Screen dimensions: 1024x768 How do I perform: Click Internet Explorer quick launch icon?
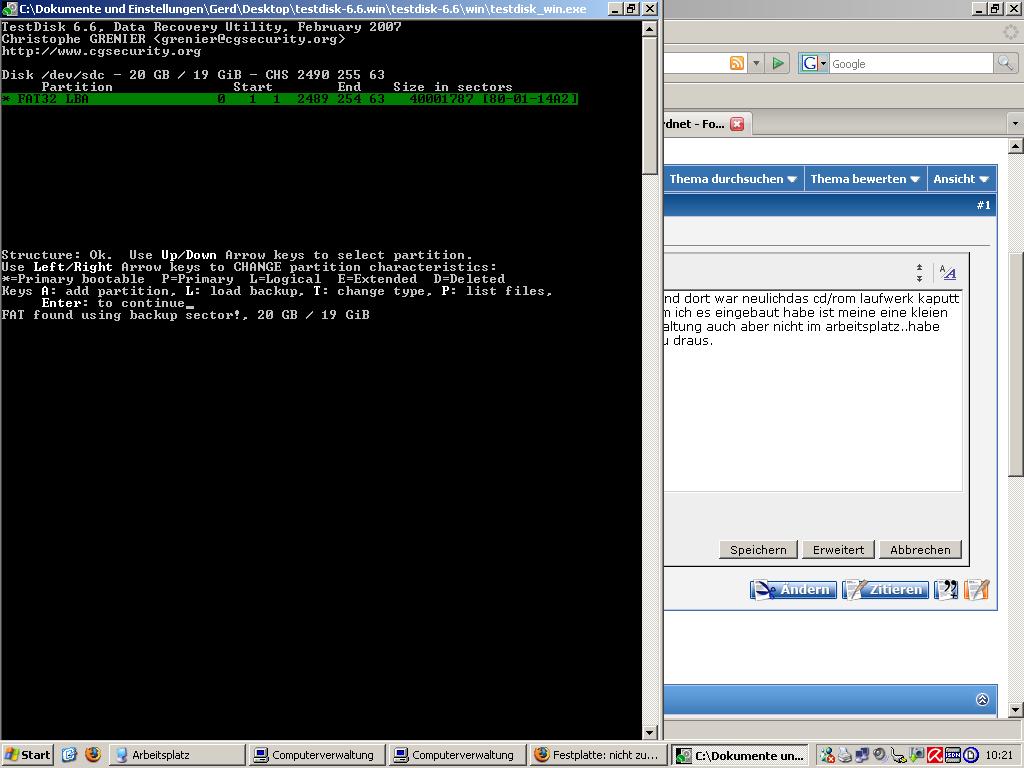69,755
